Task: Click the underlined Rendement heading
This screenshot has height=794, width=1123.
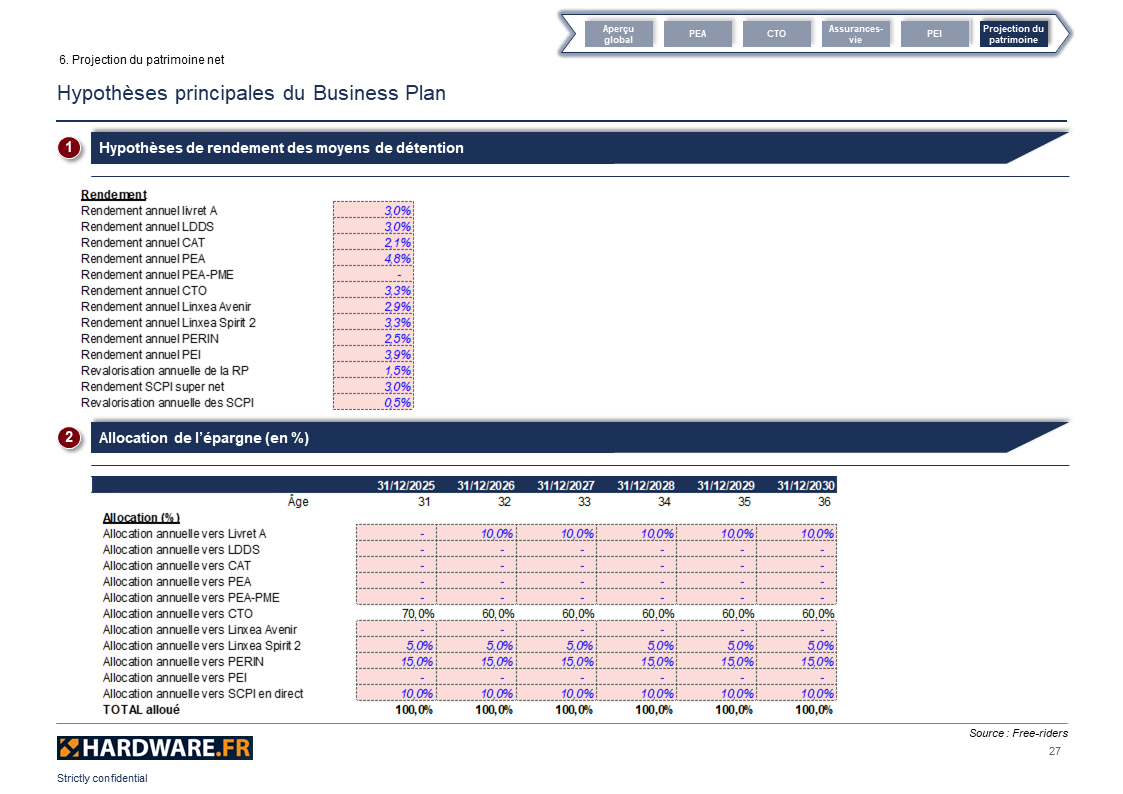Action: (114, 195)
